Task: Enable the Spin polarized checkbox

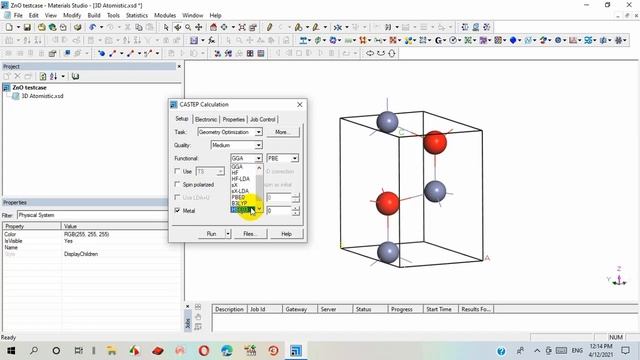Action: [x=177, y=184]
